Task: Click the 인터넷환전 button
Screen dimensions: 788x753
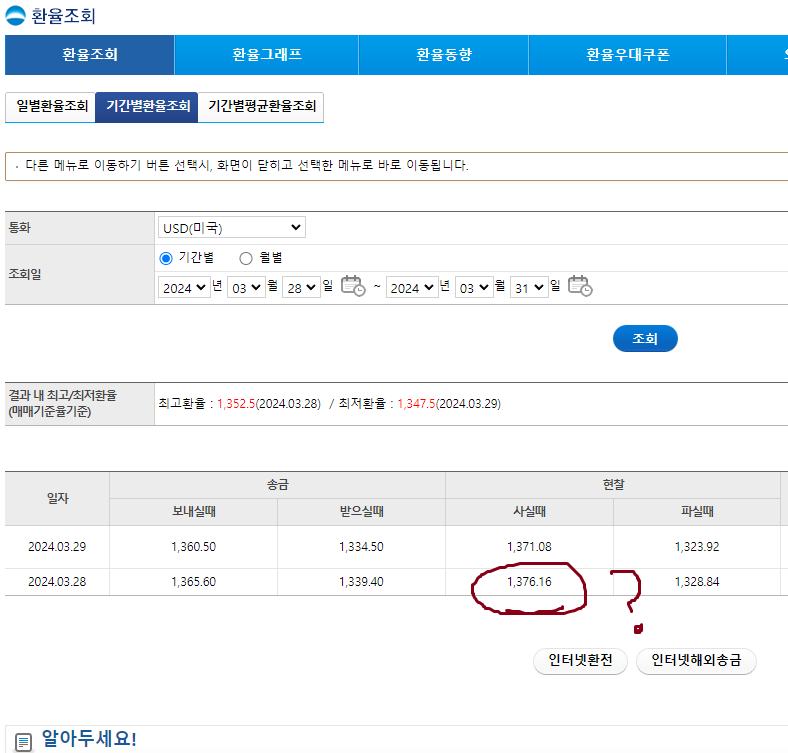Action: (x=580, y=661)
